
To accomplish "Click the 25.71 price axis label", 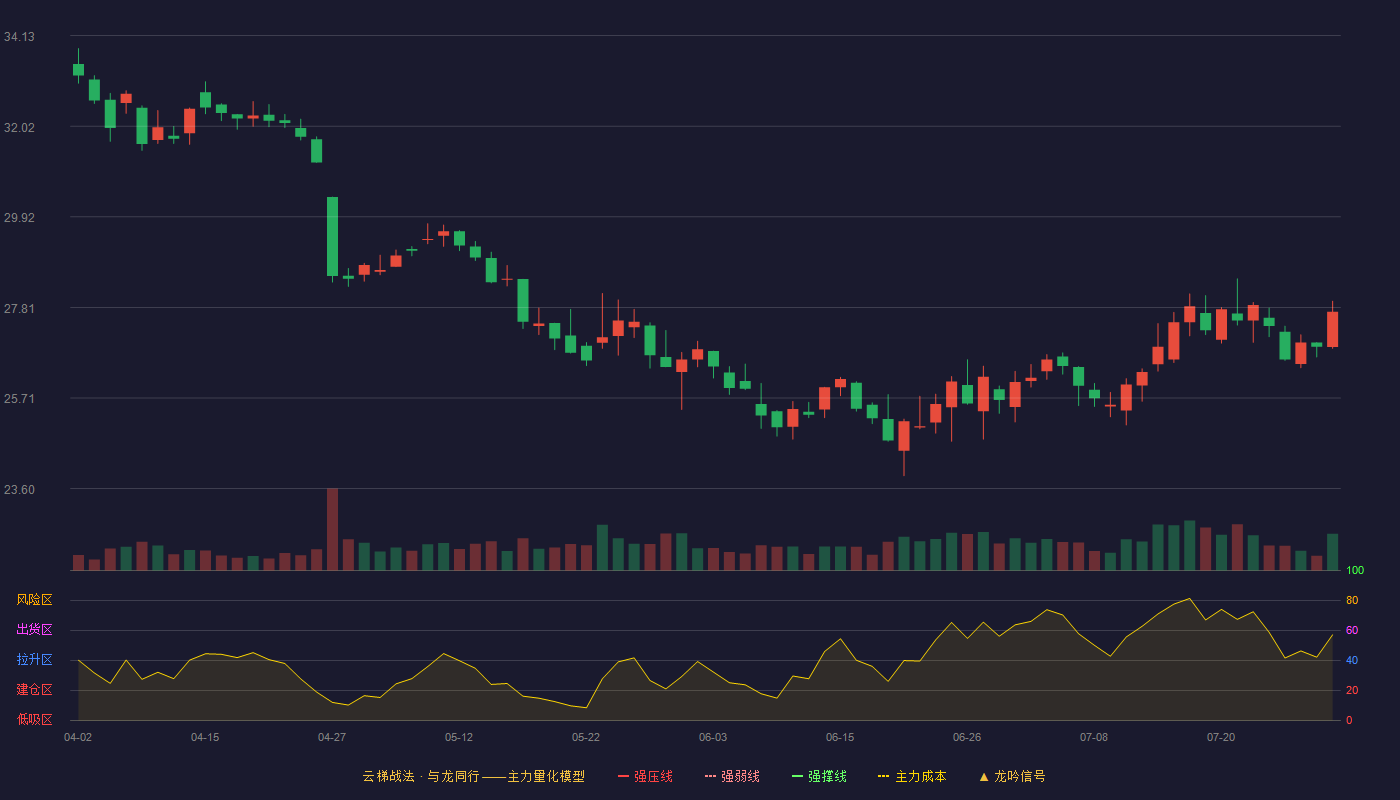I will click(19, 399).
